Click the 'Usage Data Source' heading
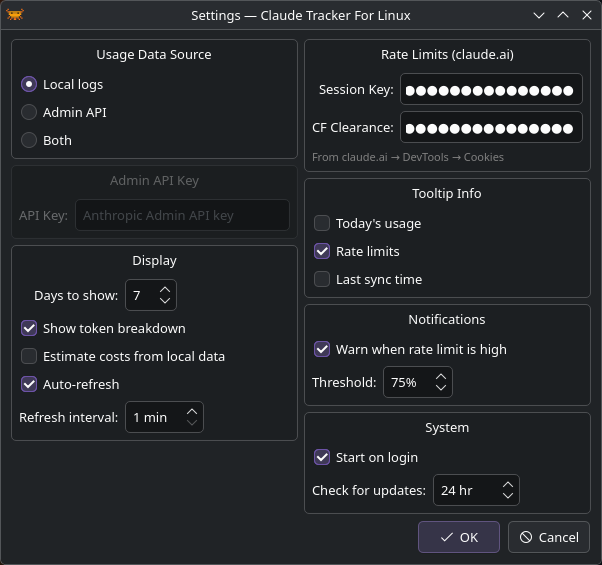The height and width of the screenshot is (565, 602). tap(154, 55)
